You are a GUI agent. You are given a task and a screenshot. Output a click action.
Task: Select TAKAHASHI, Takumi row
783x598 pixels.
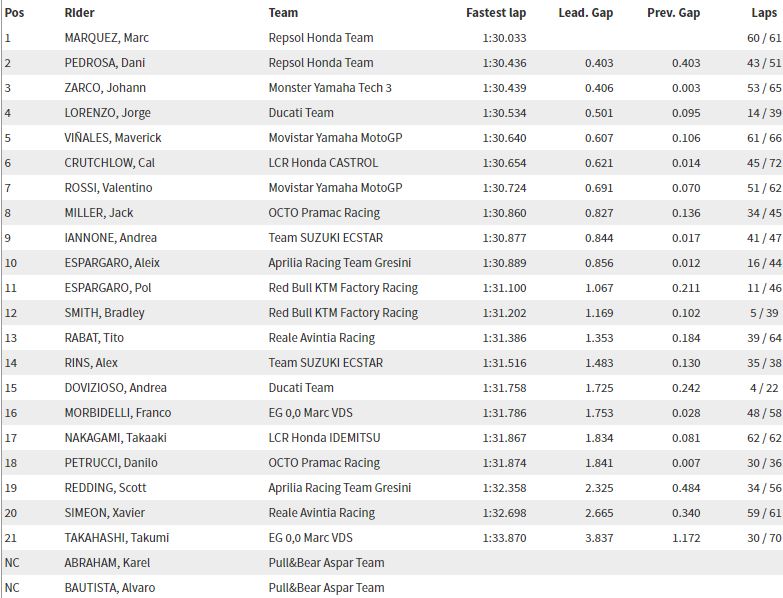392,538
